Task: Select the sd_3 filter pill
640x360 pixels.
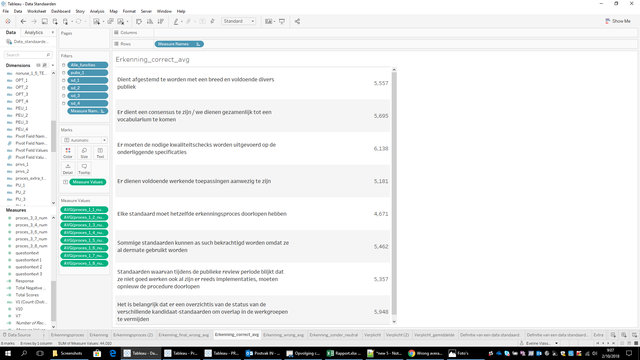Action: 88,96
